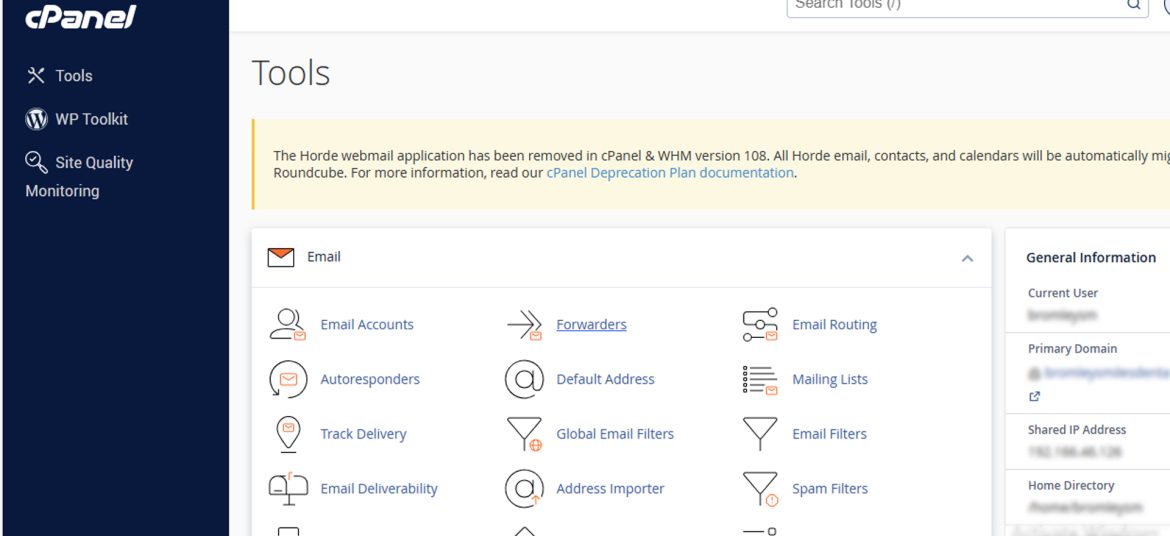Open the cPanel Deprecation Plan documentation link
The image size is (1170, 536).
coord(670,173)
